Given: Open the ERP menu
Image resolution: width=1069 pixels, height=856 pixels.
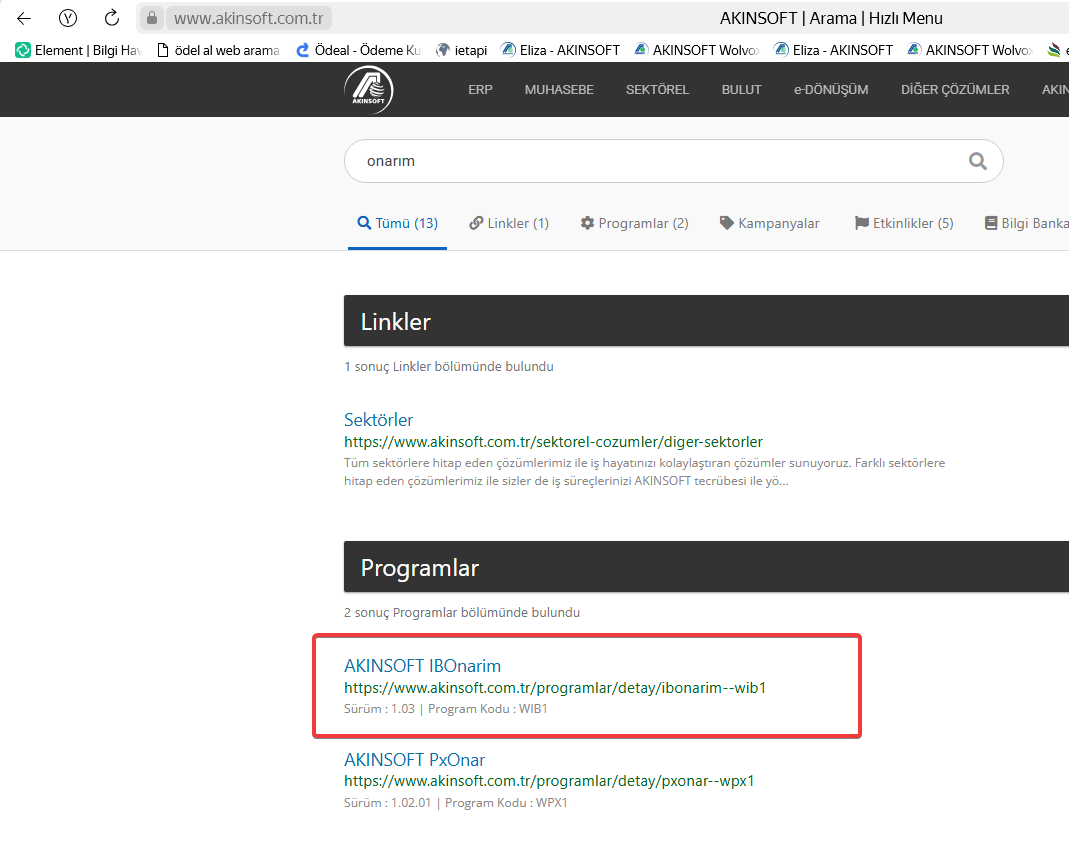Looking at the screenshot, I should pos(480,90).
